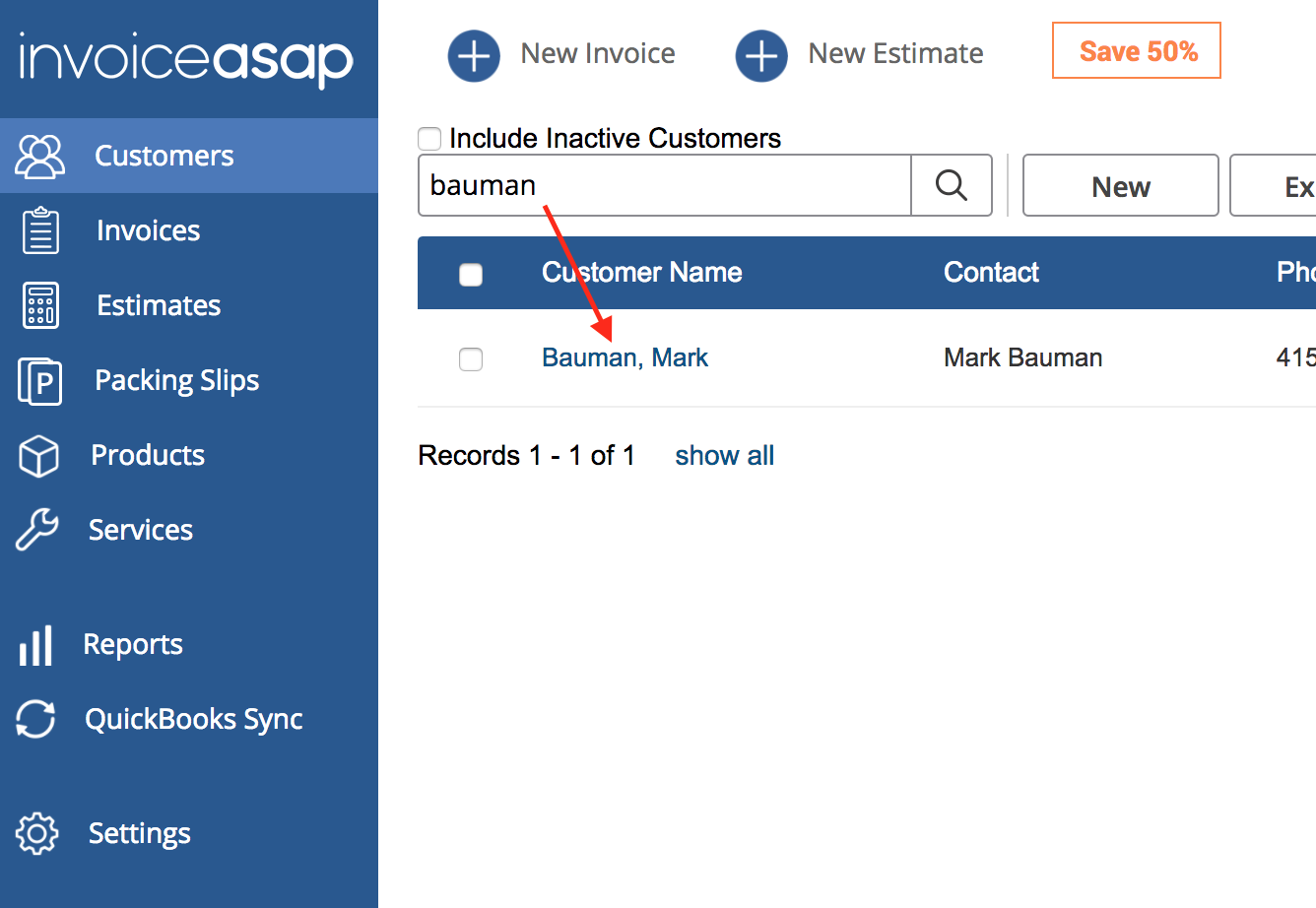The width and height of the screenshot is (1316, 908).
Task: Open the Bauman, Mark customer link
Action: (625, 357)
